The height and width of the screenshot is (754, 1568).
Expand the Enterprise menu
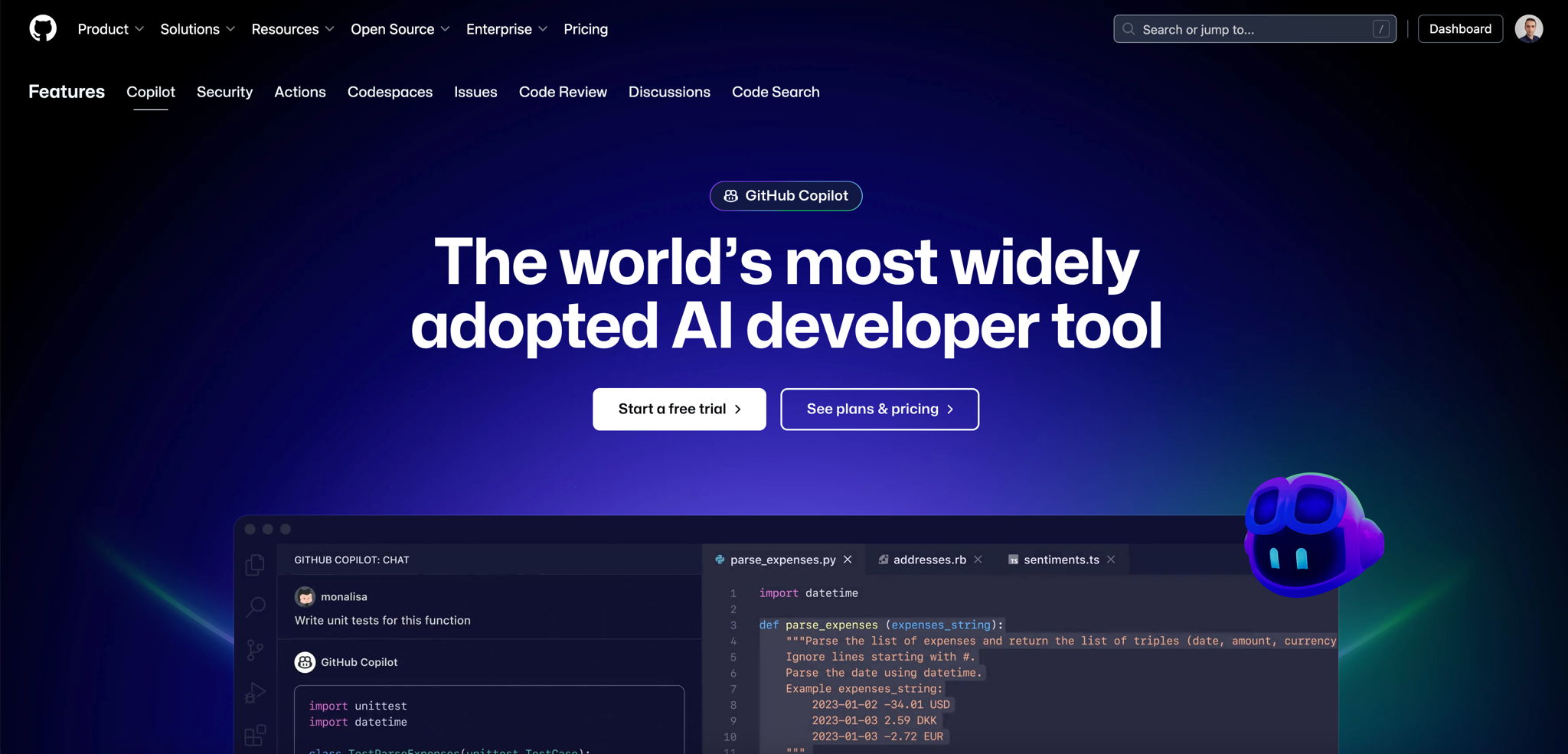coord(506,29)
